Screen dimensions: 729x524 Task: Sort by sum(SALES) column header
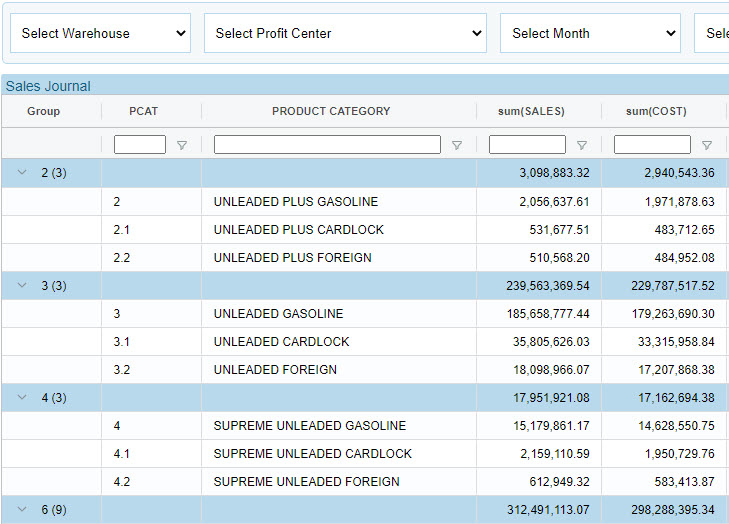pyautogui.click(x=531, y=111)
